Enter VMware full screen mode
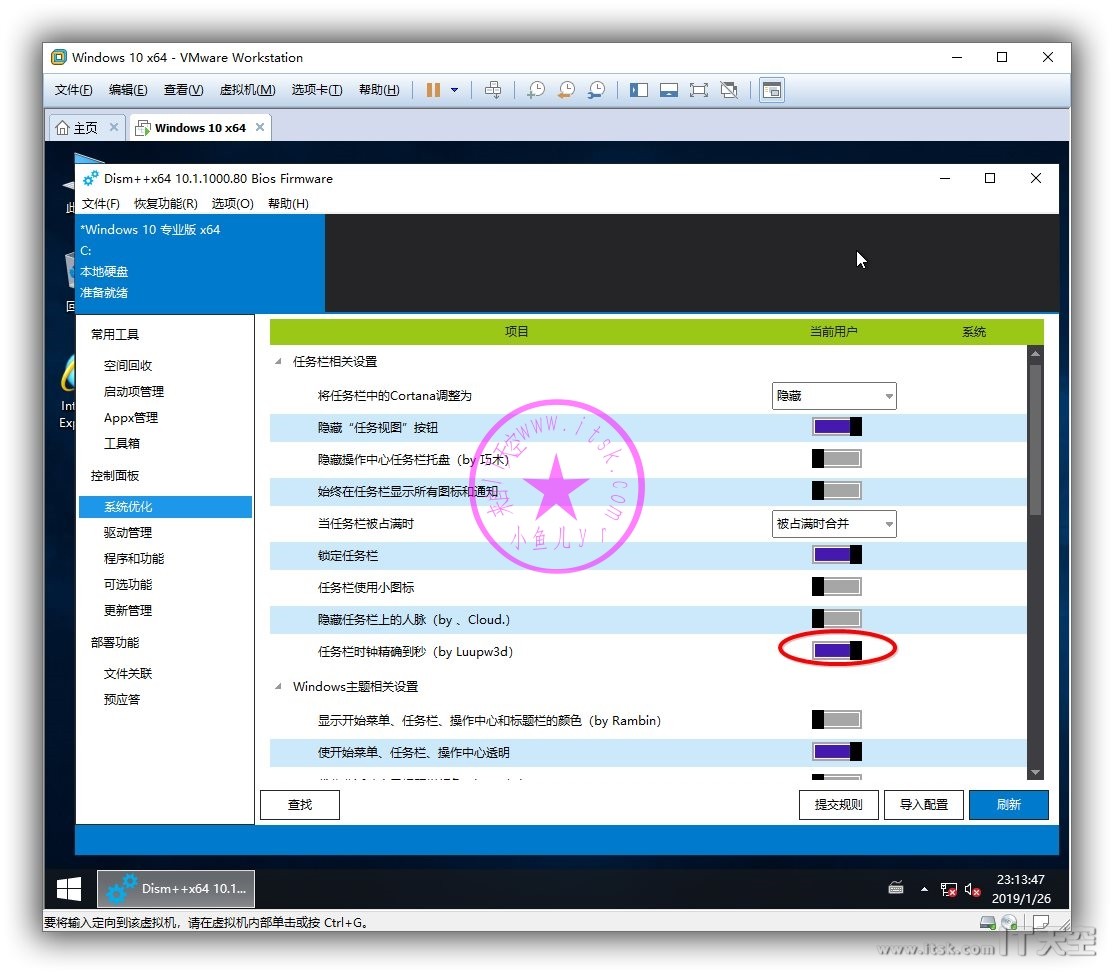This screenshot has width=1114, height=974. point(698,90)
